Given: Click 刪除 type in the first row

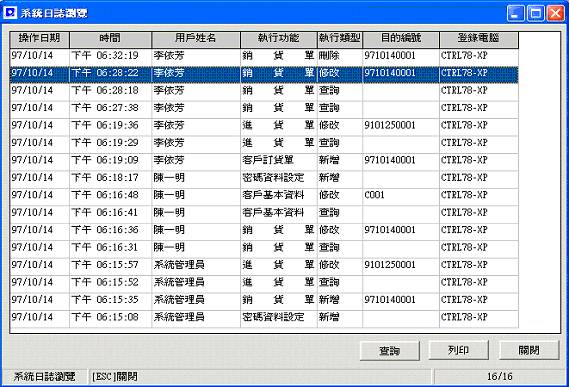Looking at the screenshot, I should [329, 56].
